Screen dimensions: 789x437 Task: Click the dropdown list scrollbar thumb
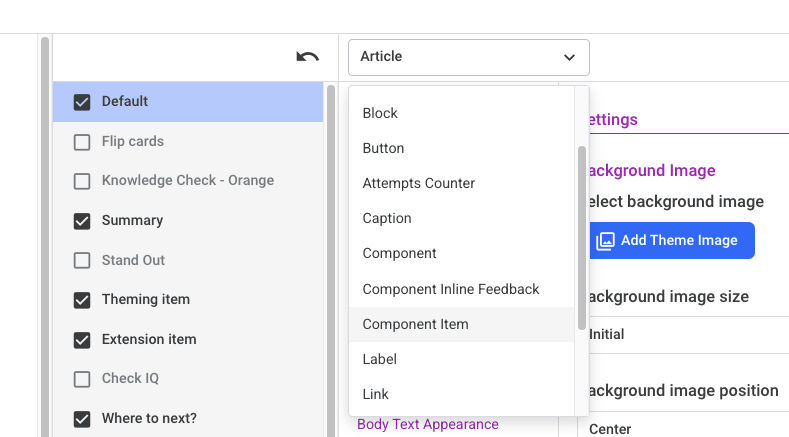pos(582,238)
